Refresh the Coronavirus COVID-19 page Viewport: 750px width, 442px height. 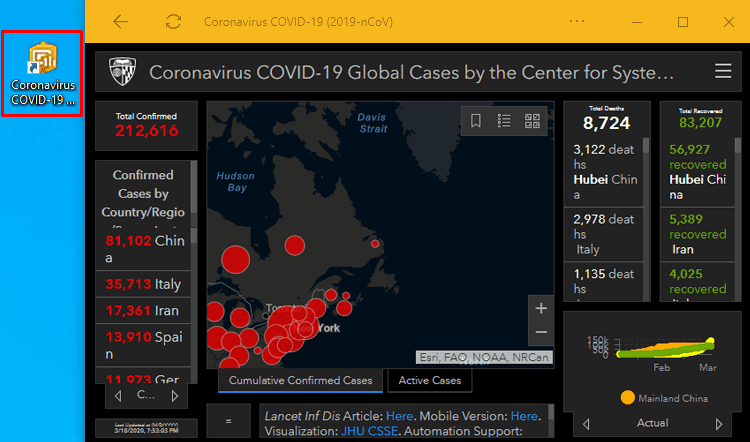click(173, 22)
